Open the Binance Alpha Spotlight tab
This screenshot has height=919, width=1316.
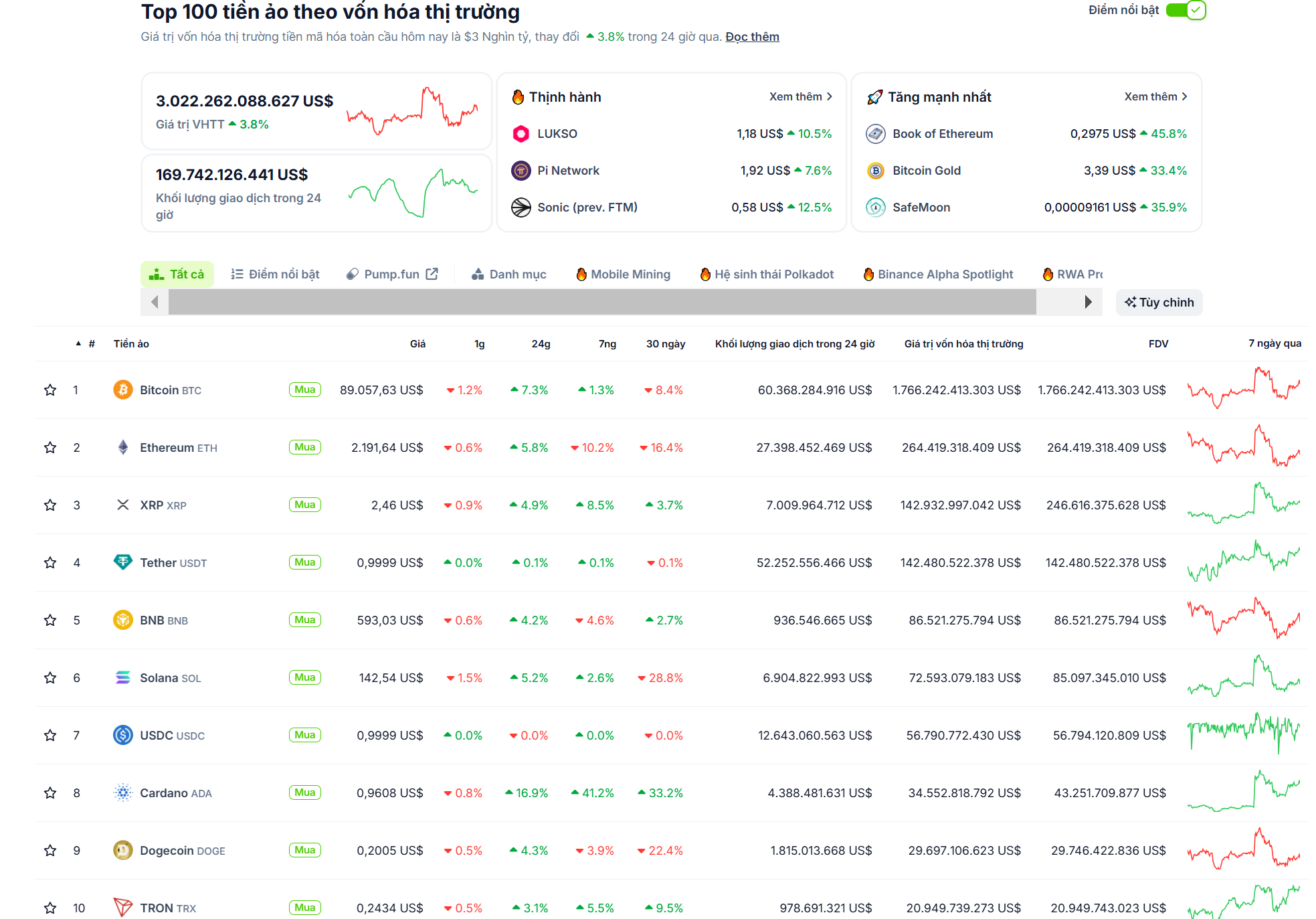coord(938,274)
